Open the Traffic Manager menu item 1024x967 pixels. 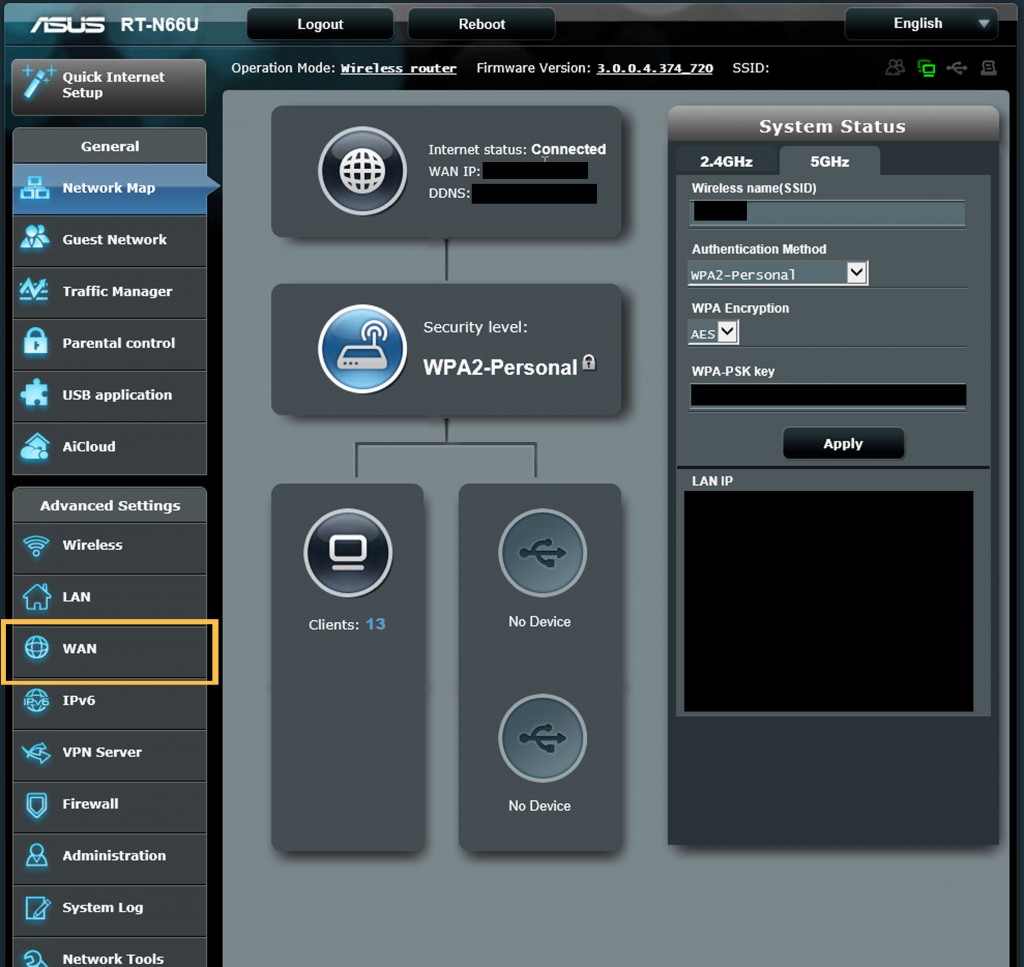click(x=110, y=291)
